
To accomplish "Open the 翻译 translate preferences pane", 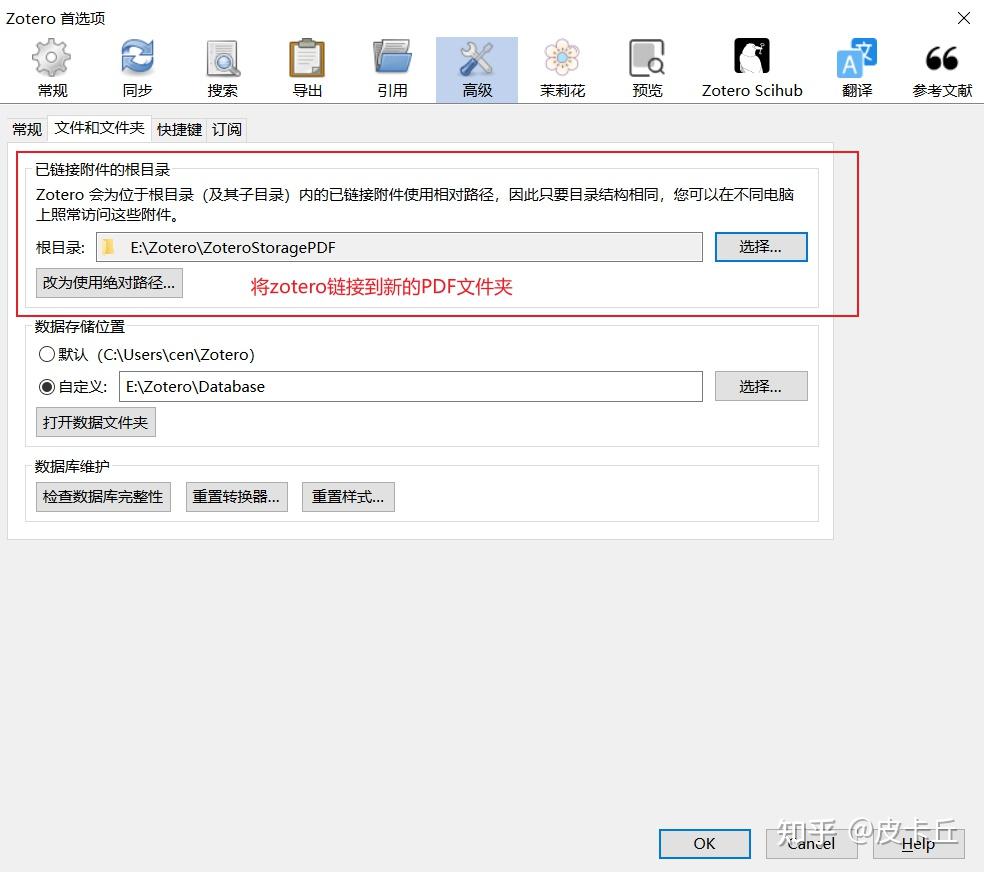I will [x=857, y=69].
